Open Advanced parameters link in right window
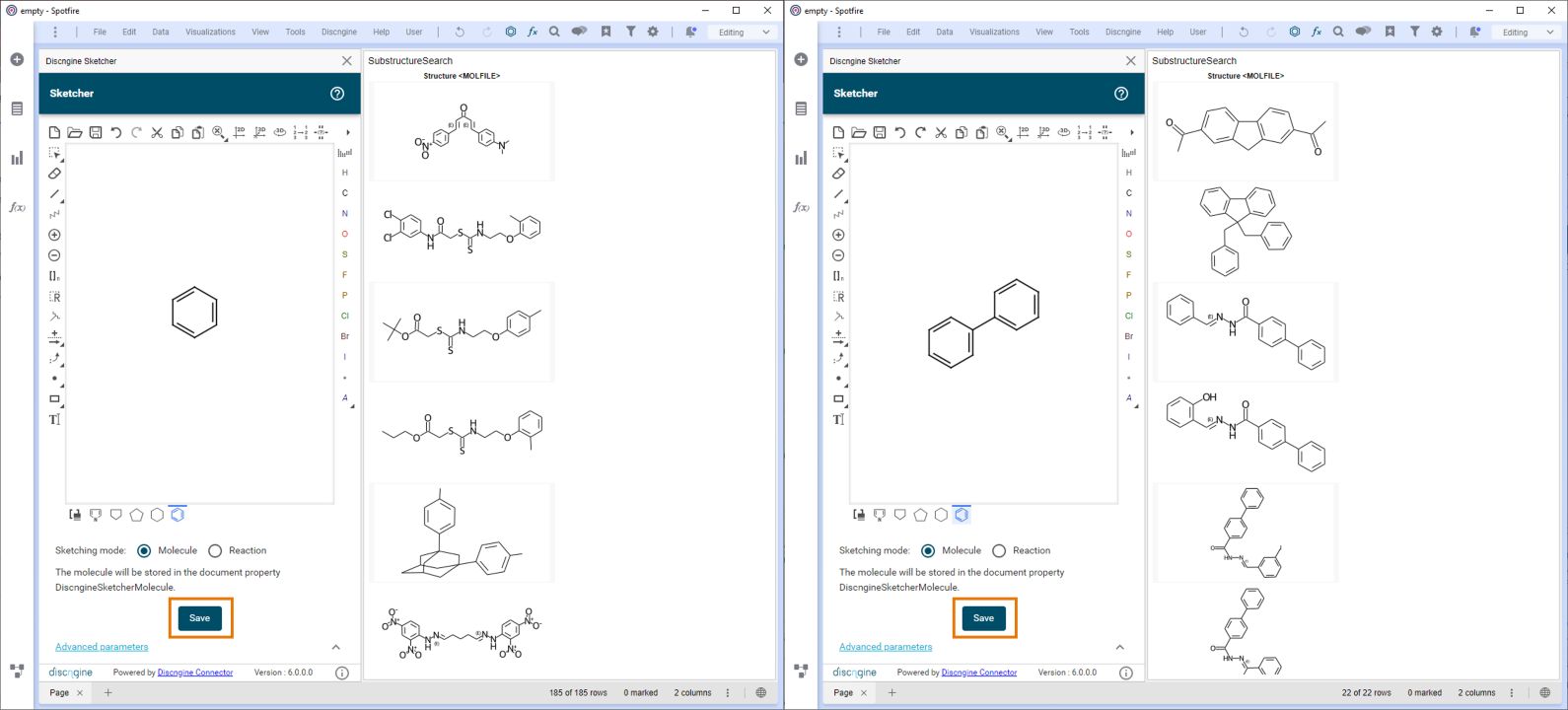Viewport: 1568px width, 710px height. [x=886, y=647]
